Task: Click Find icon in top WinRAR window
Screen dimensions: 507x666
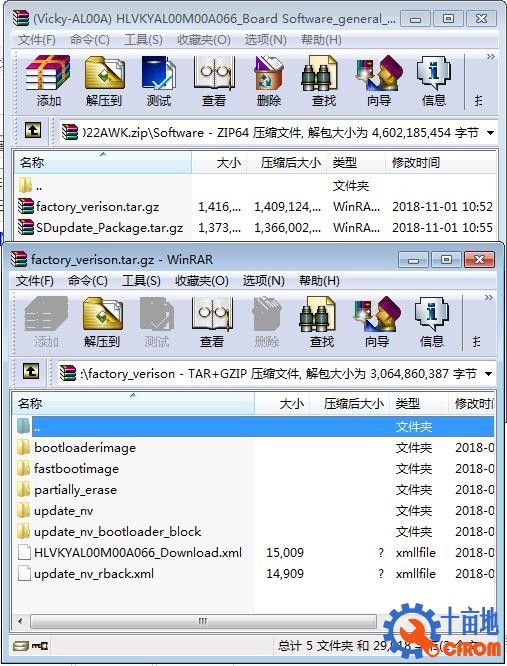Action: pyautogui.click(x=324, y=81)
